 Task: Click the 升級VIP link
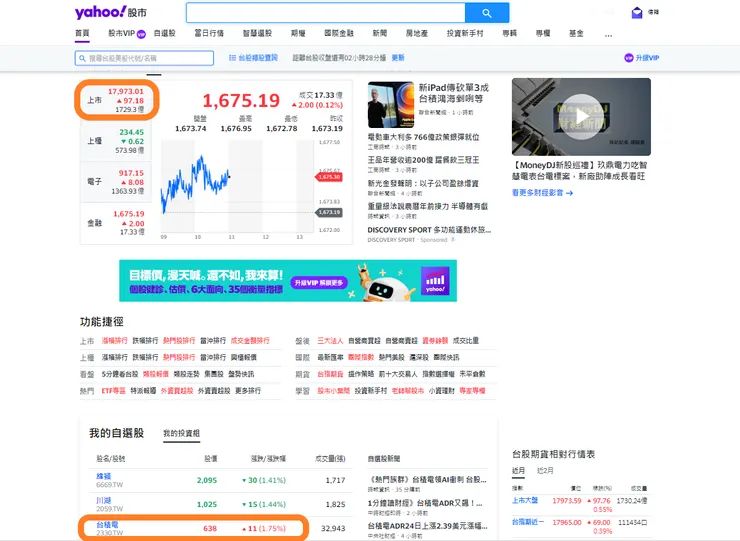pyautogui.click(x=647, y=58)
